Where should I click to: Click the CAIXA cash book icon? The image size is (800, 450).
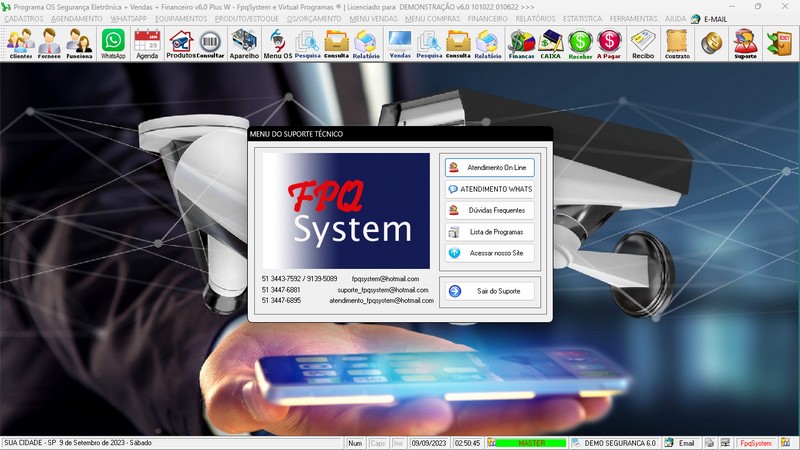click(x=550, y=44)
